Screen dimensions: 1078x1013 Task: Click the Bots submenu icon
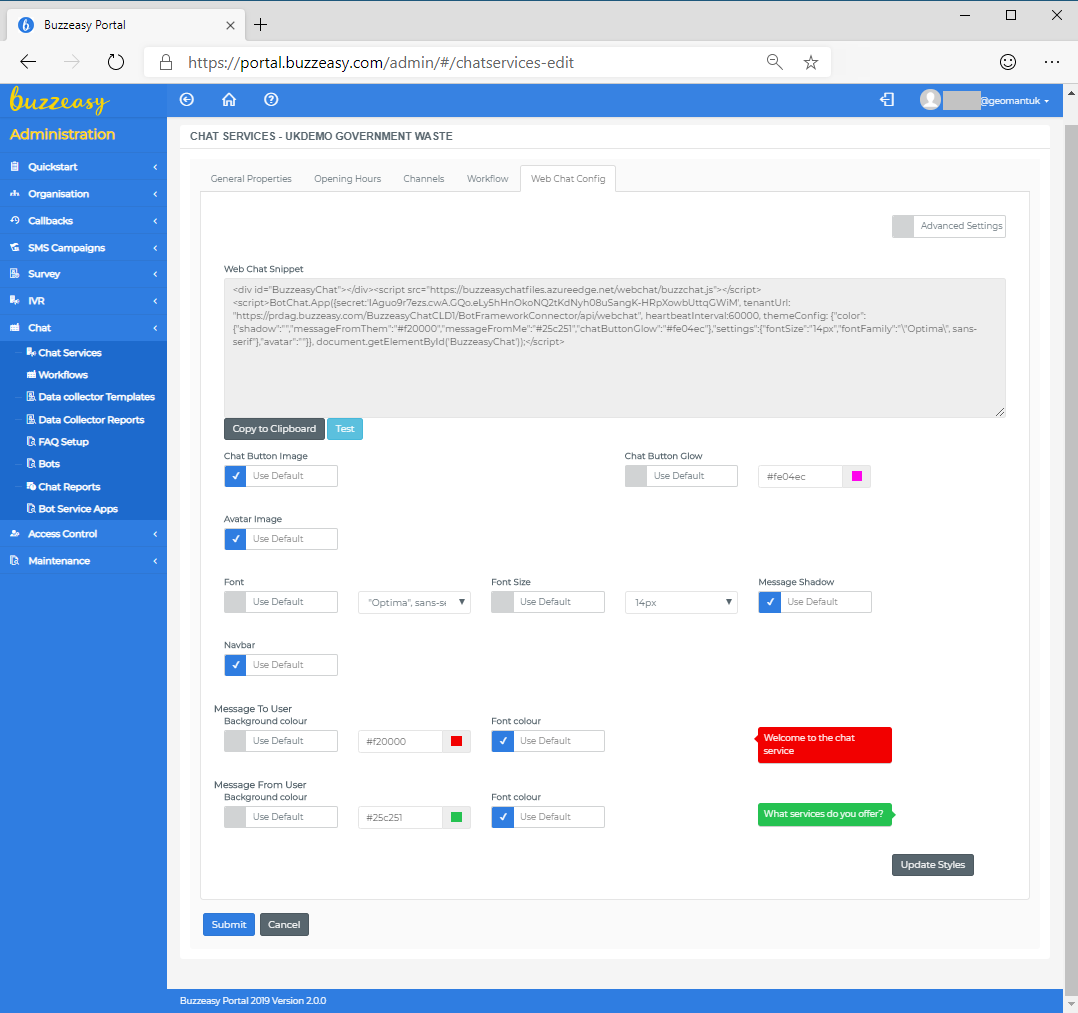[x=31, y=464]
